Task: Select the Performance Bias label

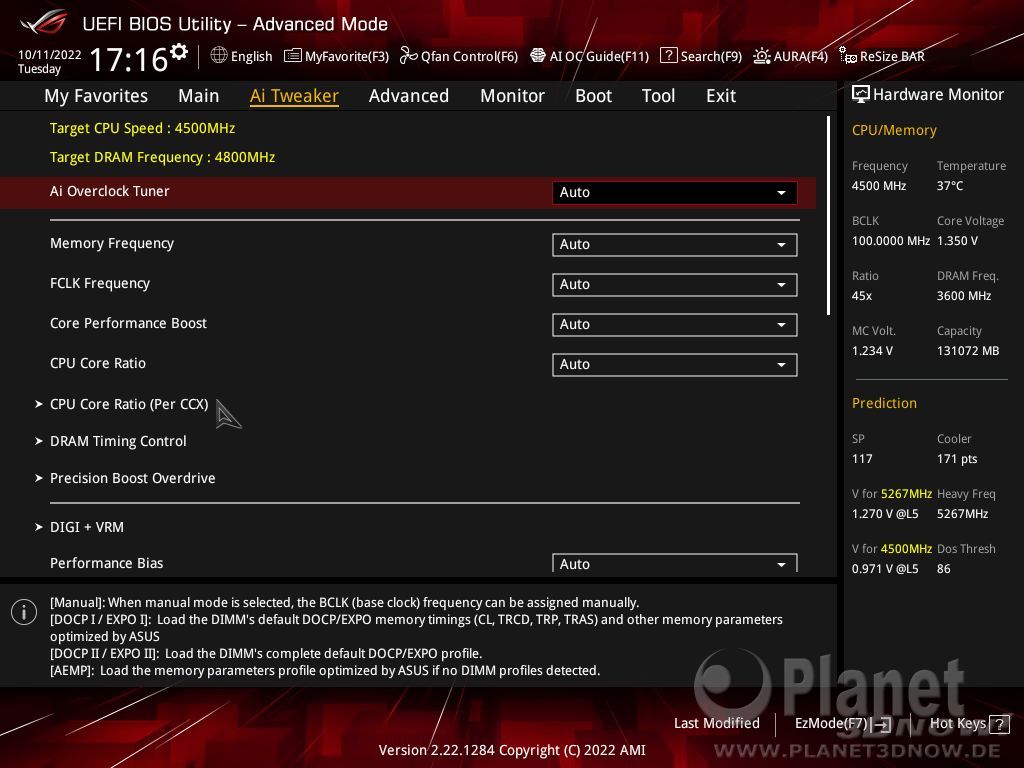Action: pyautogui.click(x=106, y=563)
